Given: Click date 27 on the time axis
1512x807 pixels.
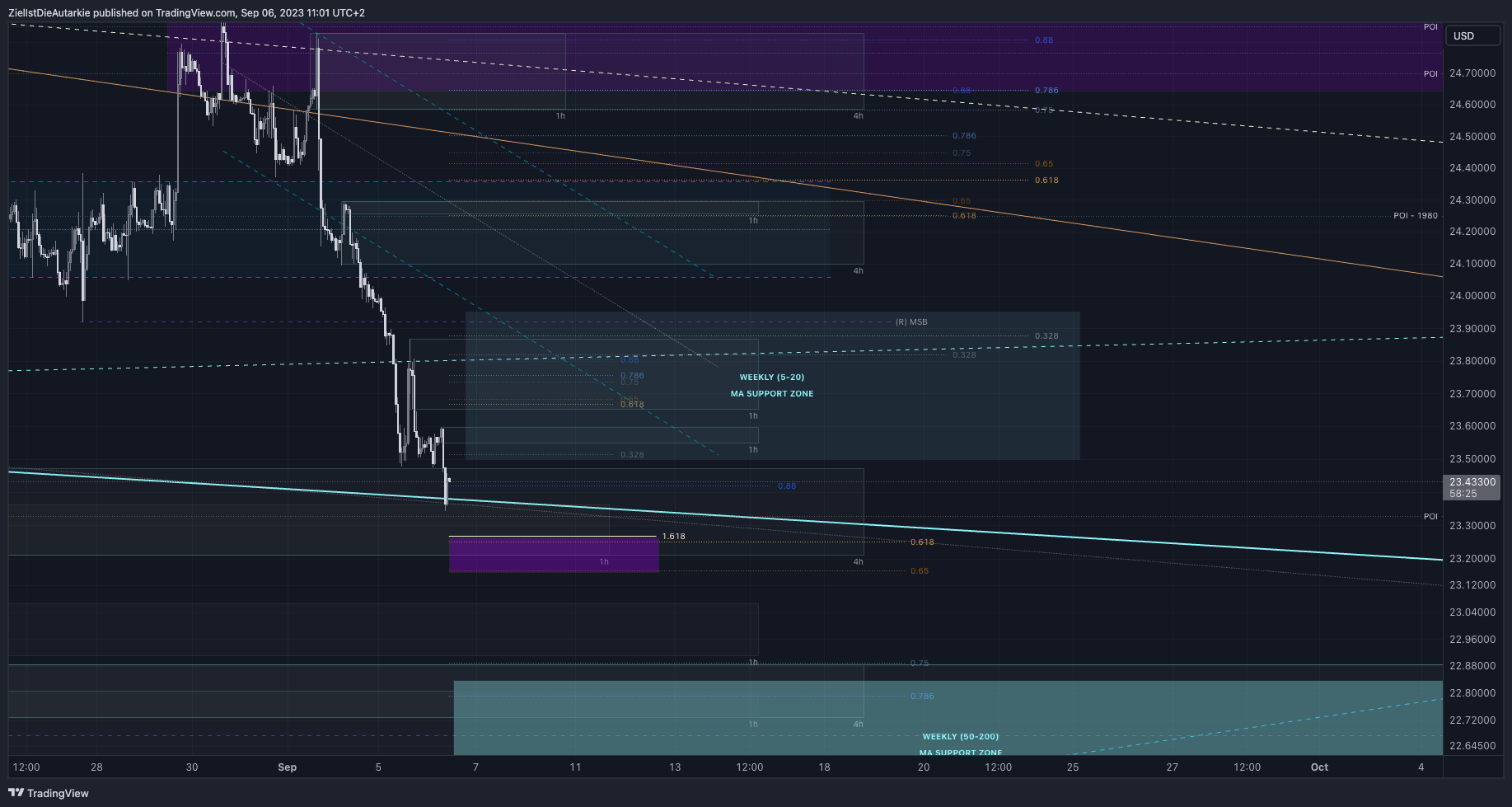Looking at the screenshot, I should pyautogui.click(x=1172, y=767).
